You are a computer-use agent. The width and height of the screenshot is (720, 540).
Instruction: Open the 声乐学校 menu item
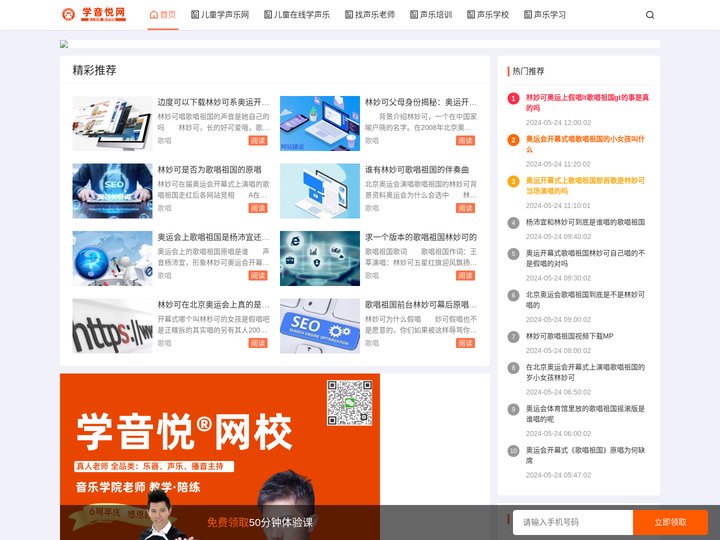(x=488, y=15)
